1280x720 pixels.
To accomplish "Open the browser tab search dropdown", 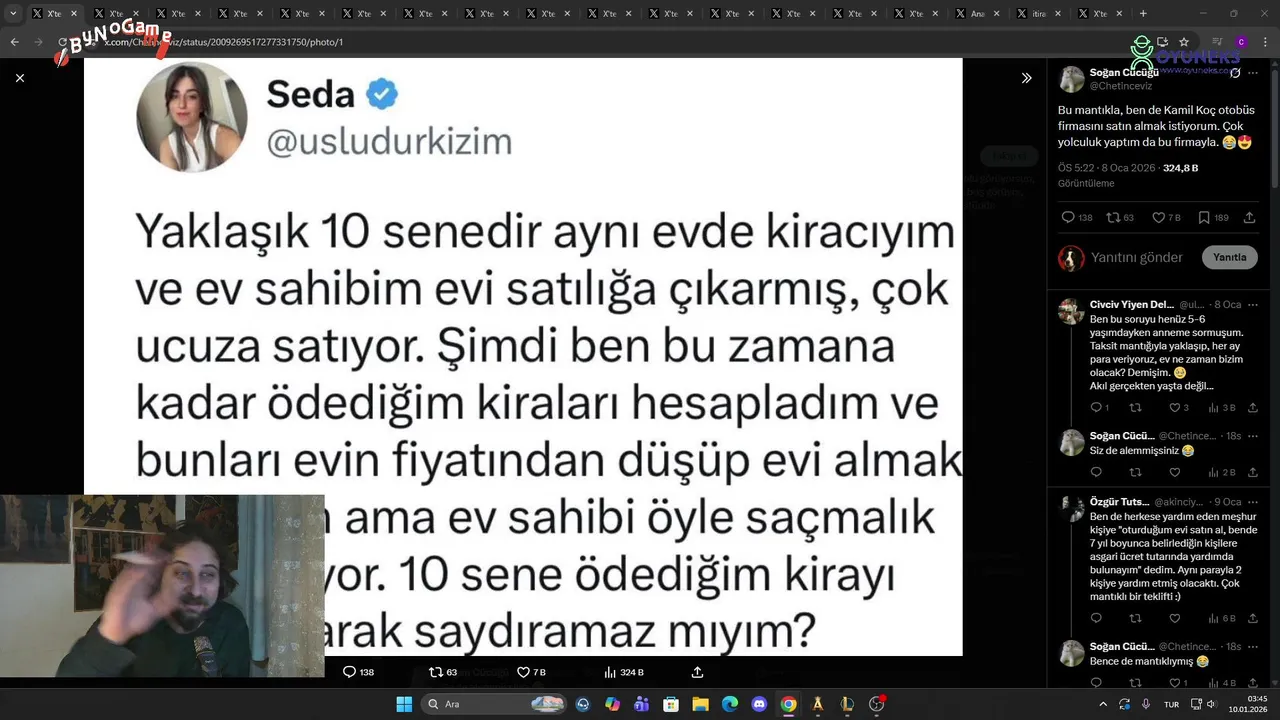I will [13, 14].
